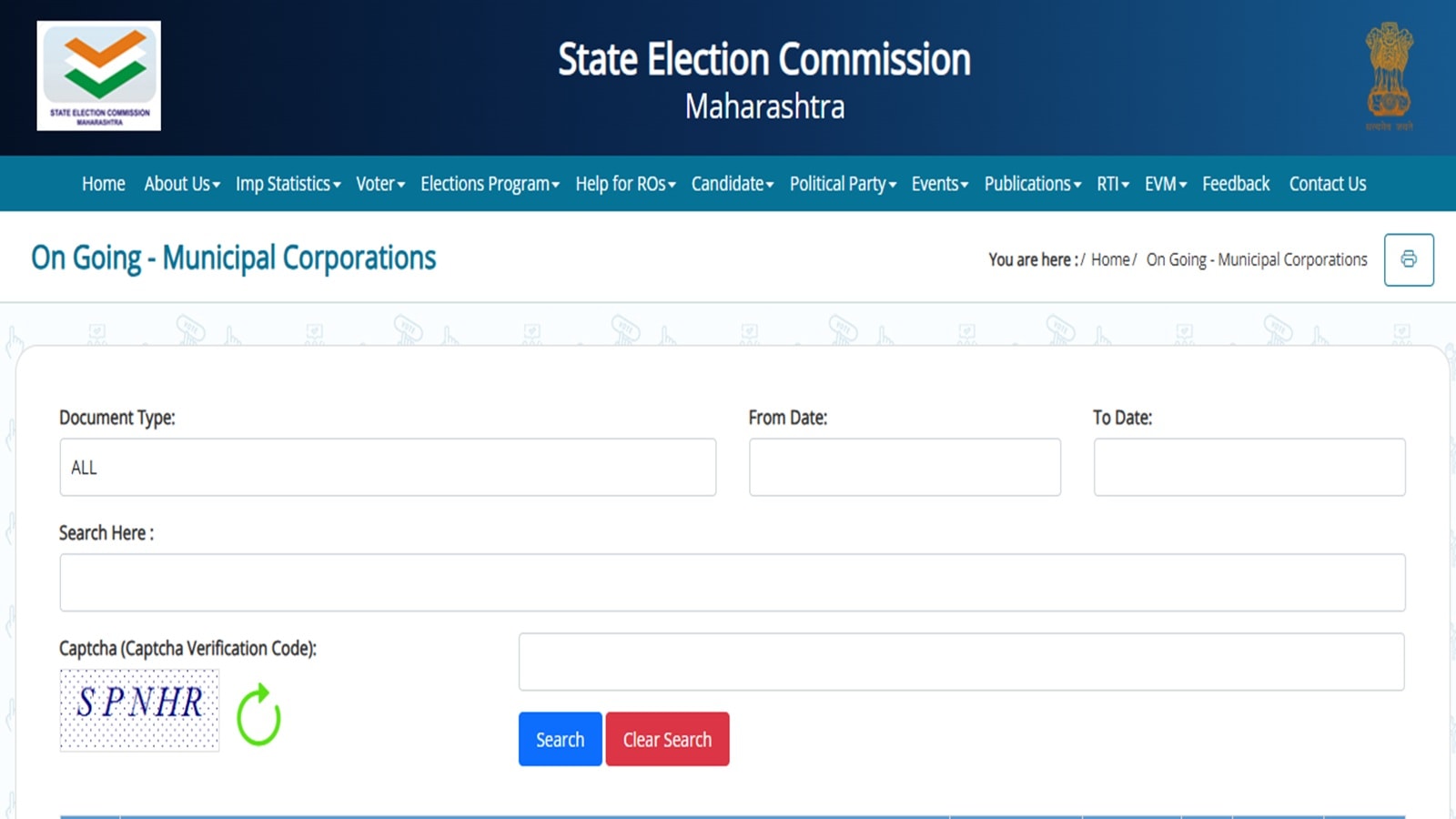Image resolution: width=1456 pixels, height=819 pixels.
Task: Click the Feedback navigation link
Action: 1235,184
